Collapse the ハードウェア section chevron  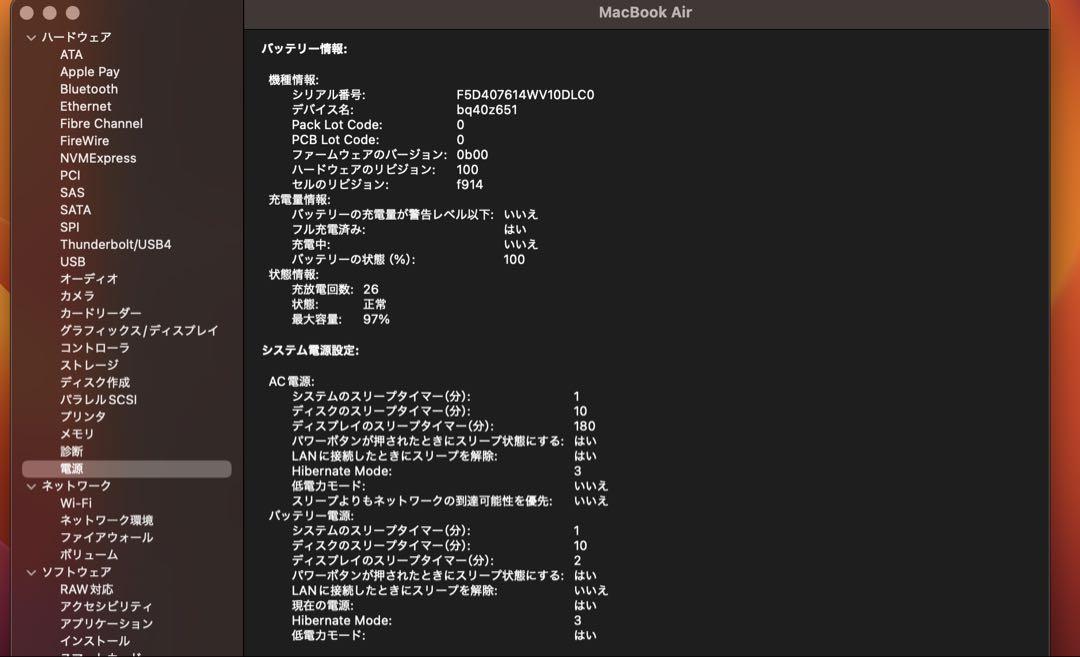(31, 37)
